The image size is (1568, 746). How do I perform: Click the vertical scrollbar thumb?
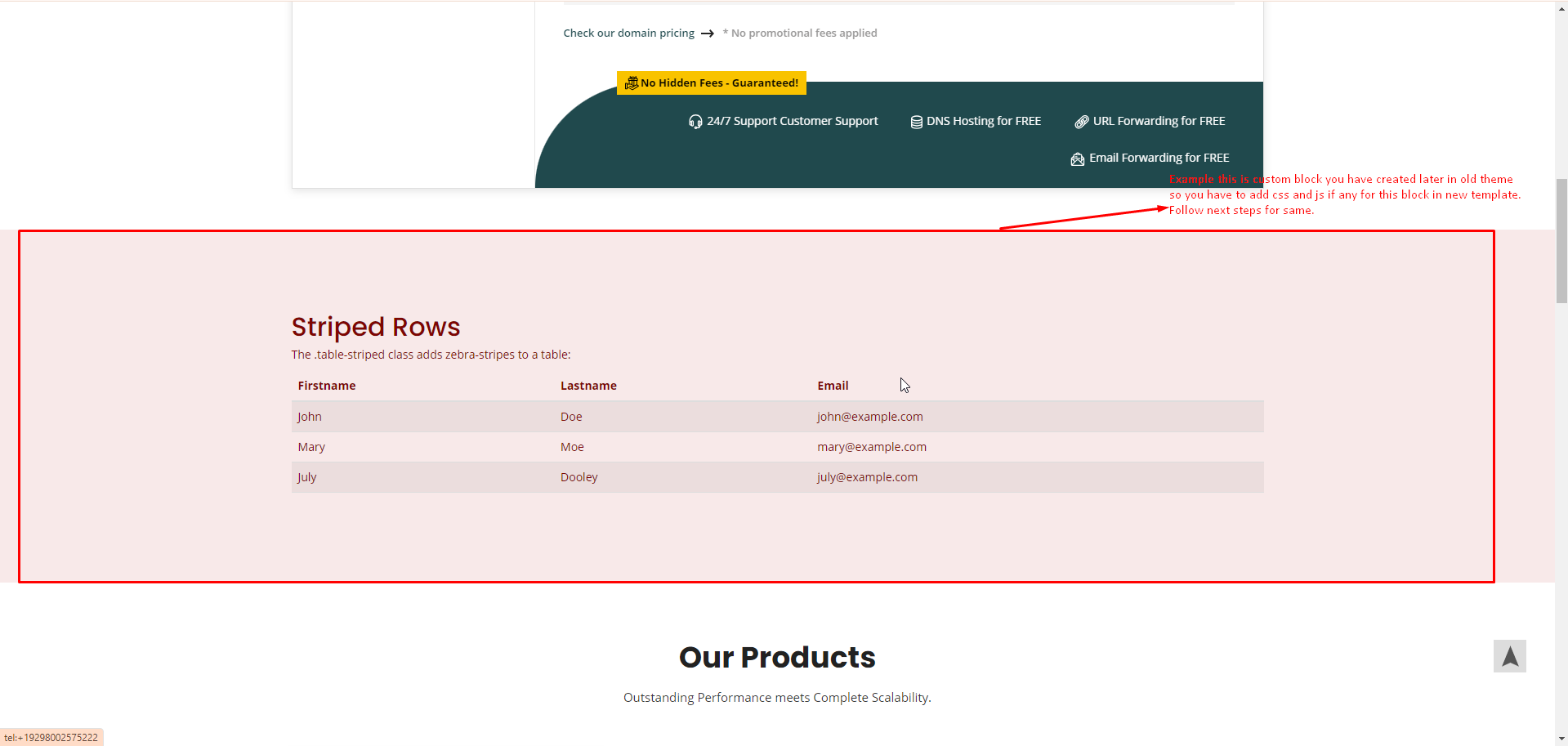1561,241
